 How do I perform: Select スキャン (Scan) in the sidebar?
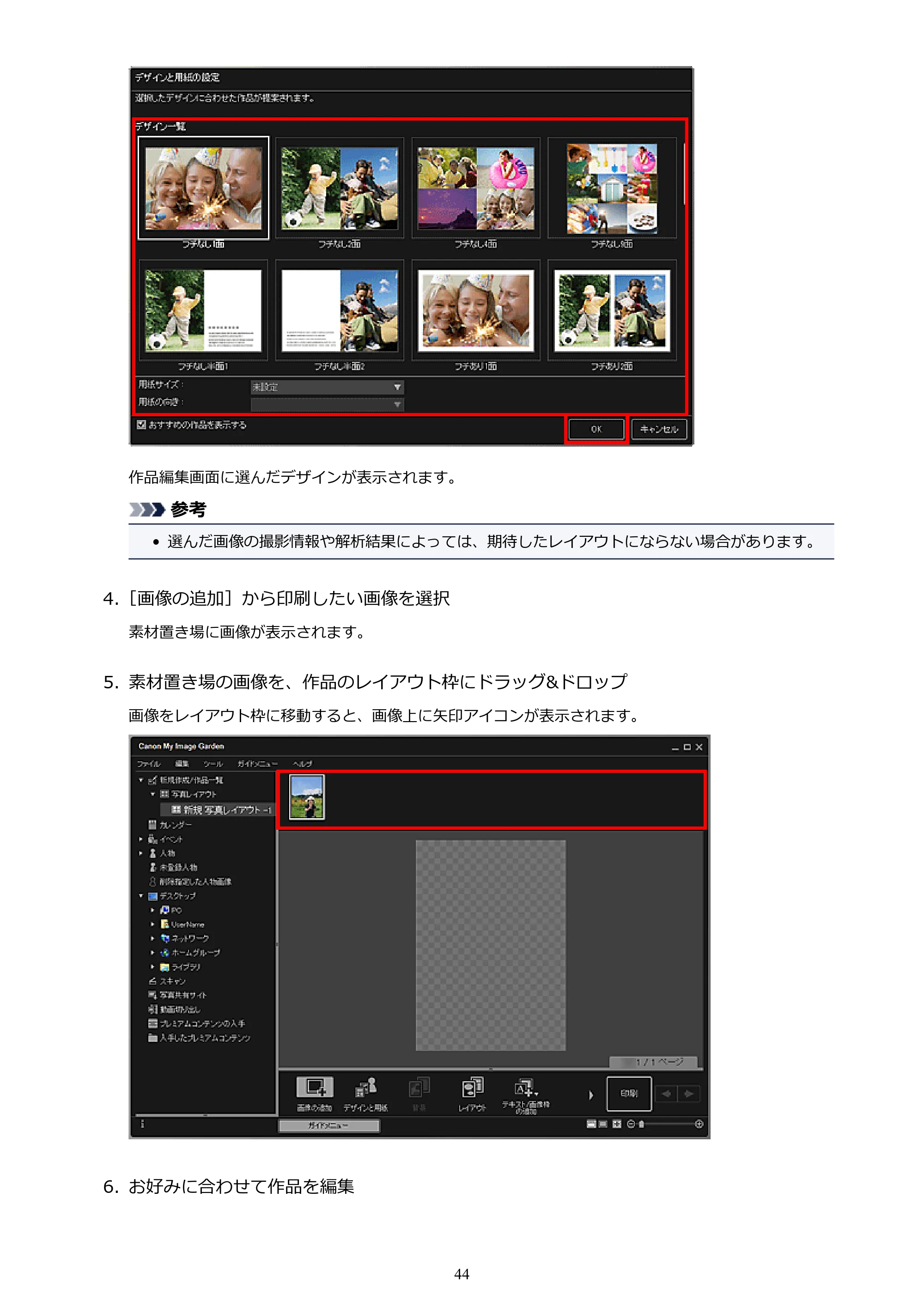tap(167, 981)
